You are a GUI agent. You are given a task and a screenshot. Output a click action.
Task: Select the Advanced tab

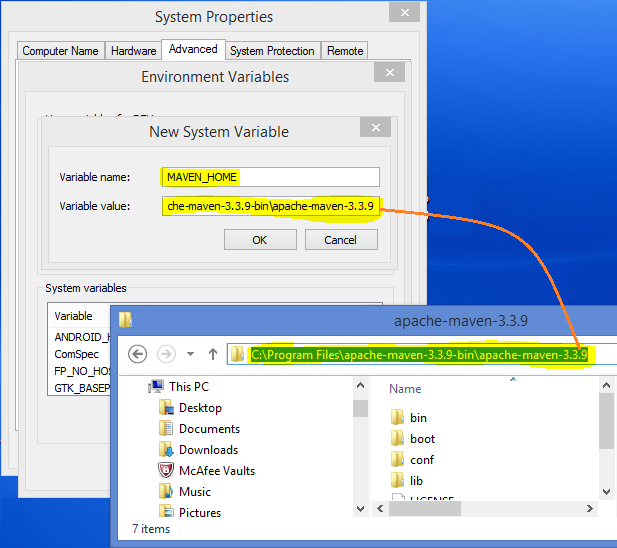pos(193,49)
